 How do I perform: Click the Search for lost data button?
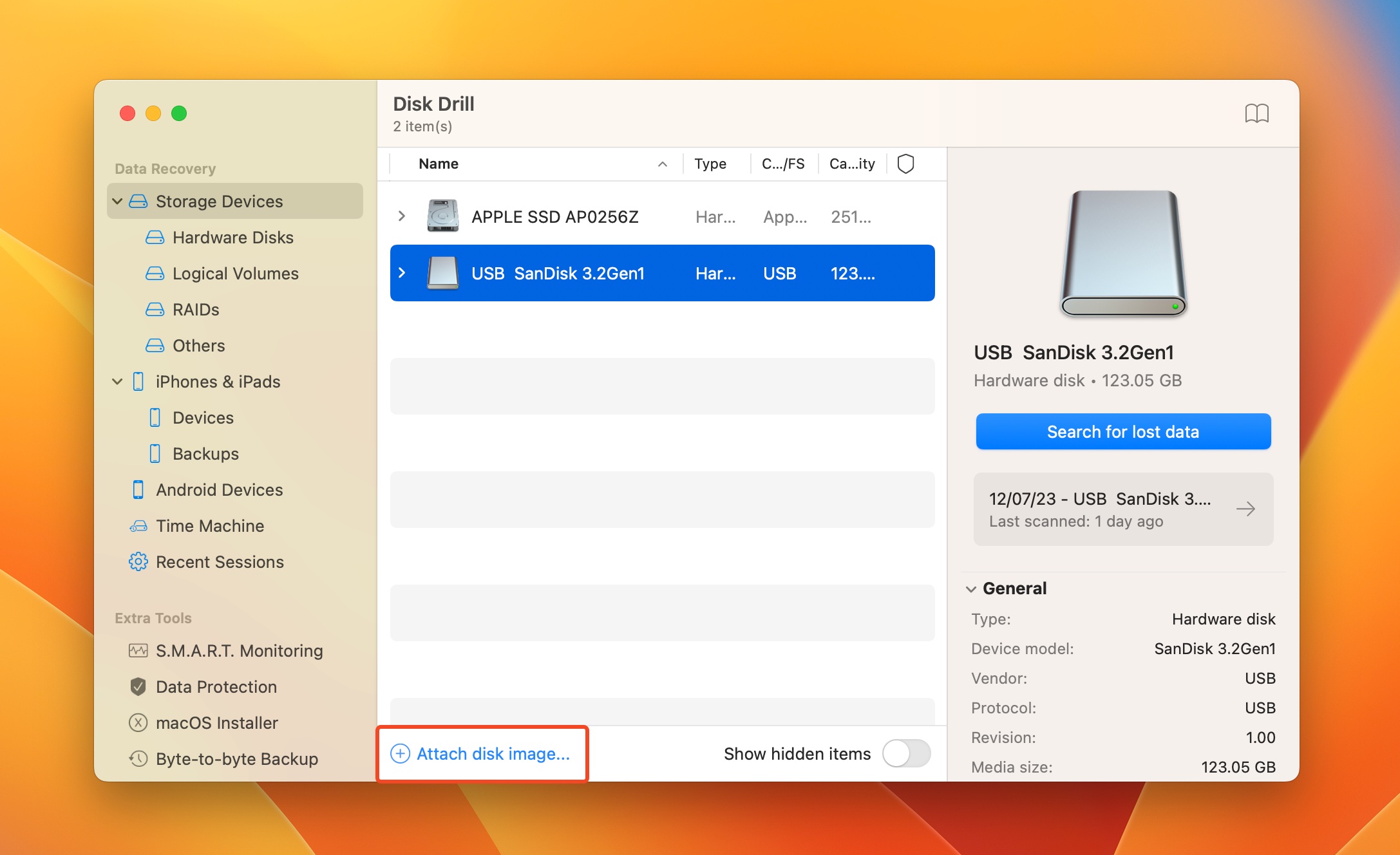click(1124, 432)
